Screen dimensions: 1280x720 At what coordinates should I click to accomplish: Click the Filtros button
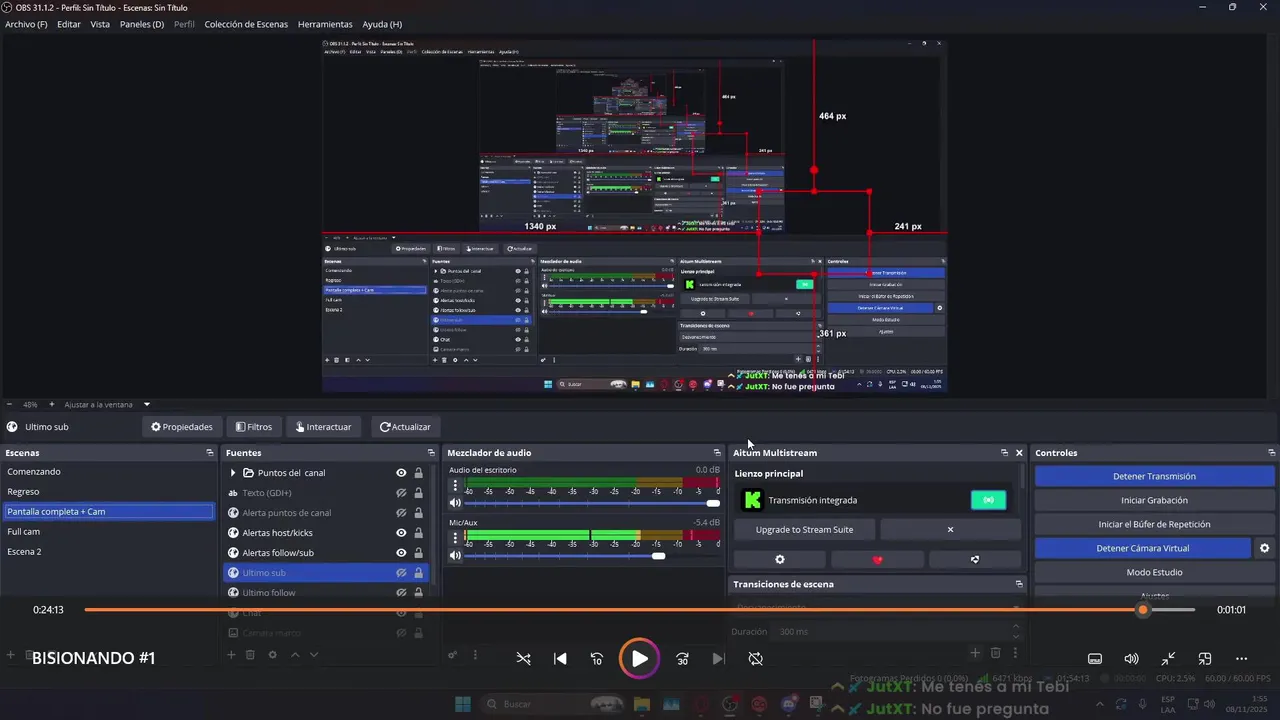point(254,427)
